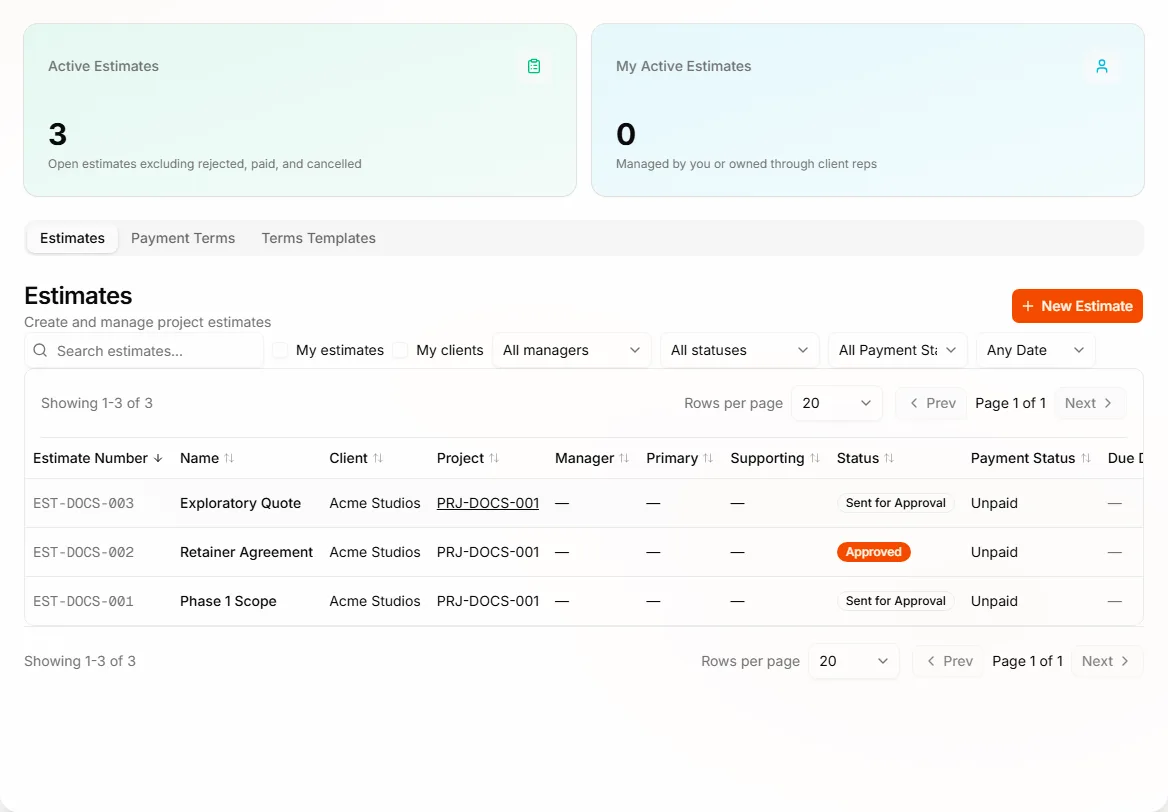Click PRJ-DOCS-001 in Retainer Agreement row
This screenshot has height=812, width=1168.
pos(488,552)
